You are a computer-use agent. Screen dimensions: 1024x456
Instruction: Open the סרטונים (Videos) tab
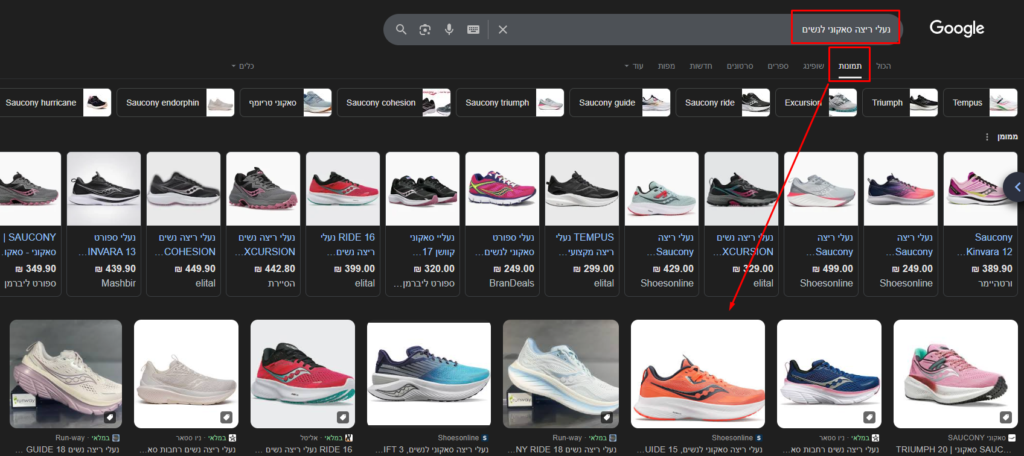739,66
